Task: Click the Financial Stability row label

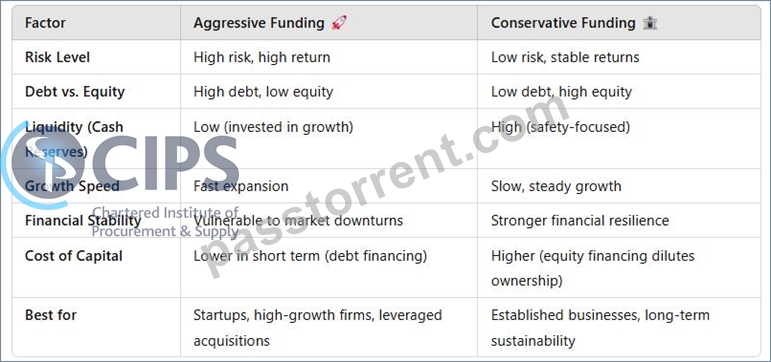Action: click(83, 220)
